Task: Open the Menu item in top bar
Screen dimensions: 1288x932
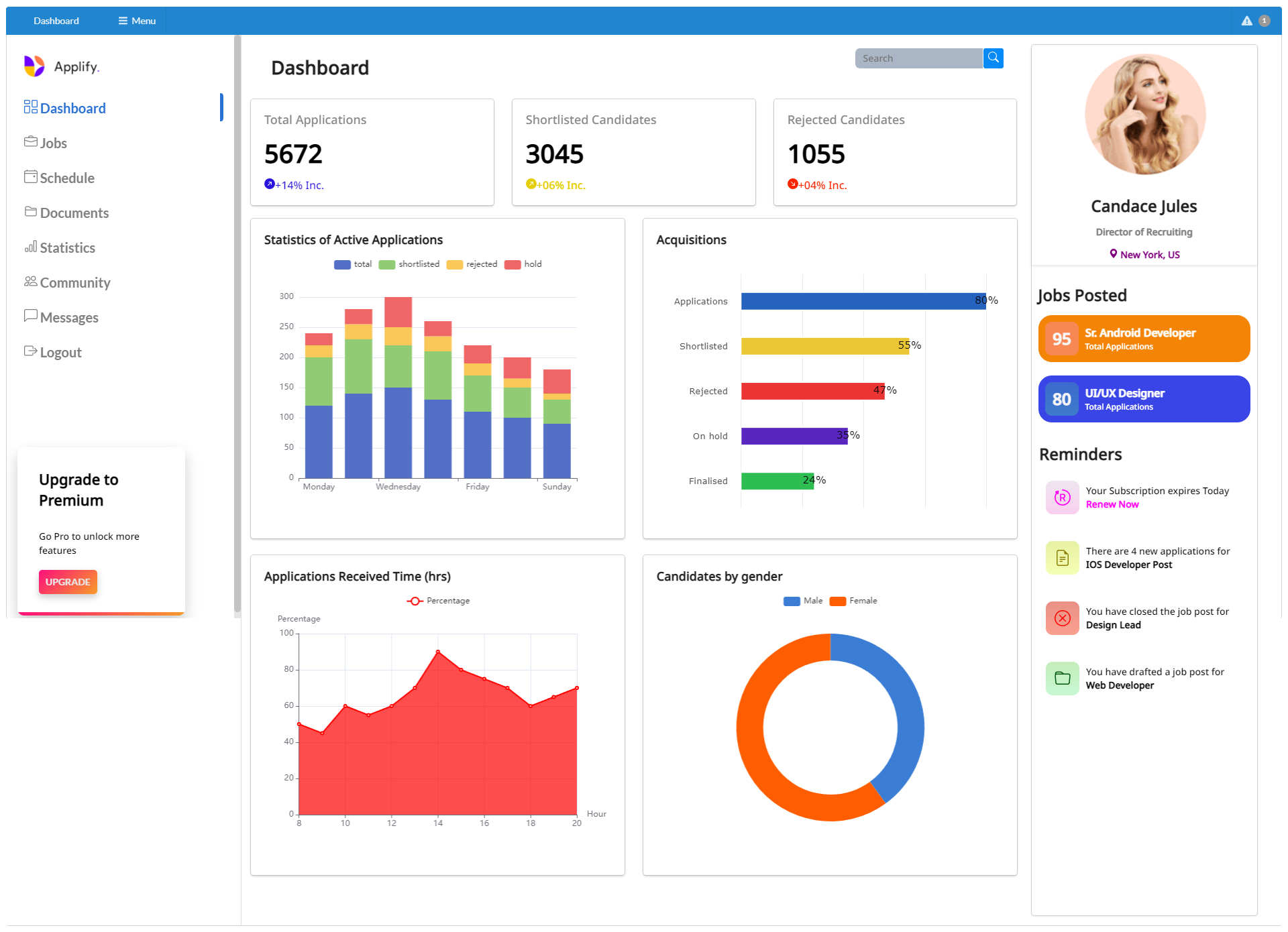Action: (137, 21)
